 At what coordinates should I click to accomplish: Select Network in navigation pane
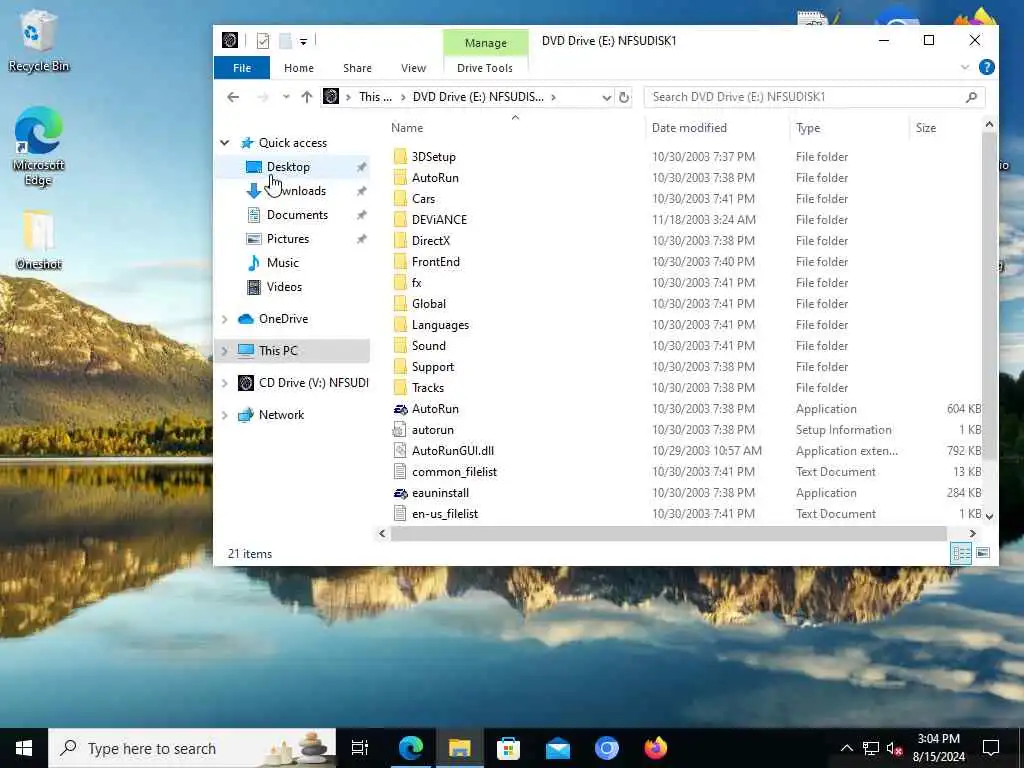(281, 415)
